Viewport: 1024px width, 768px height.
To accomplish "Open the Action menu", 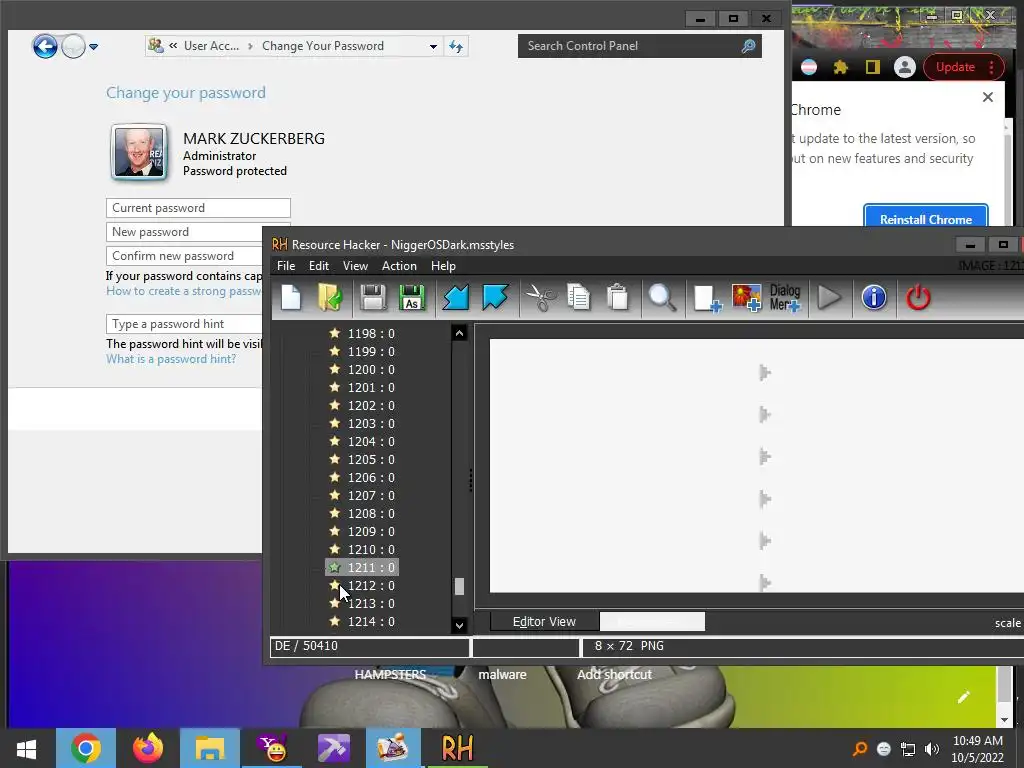I will point(399,266).
